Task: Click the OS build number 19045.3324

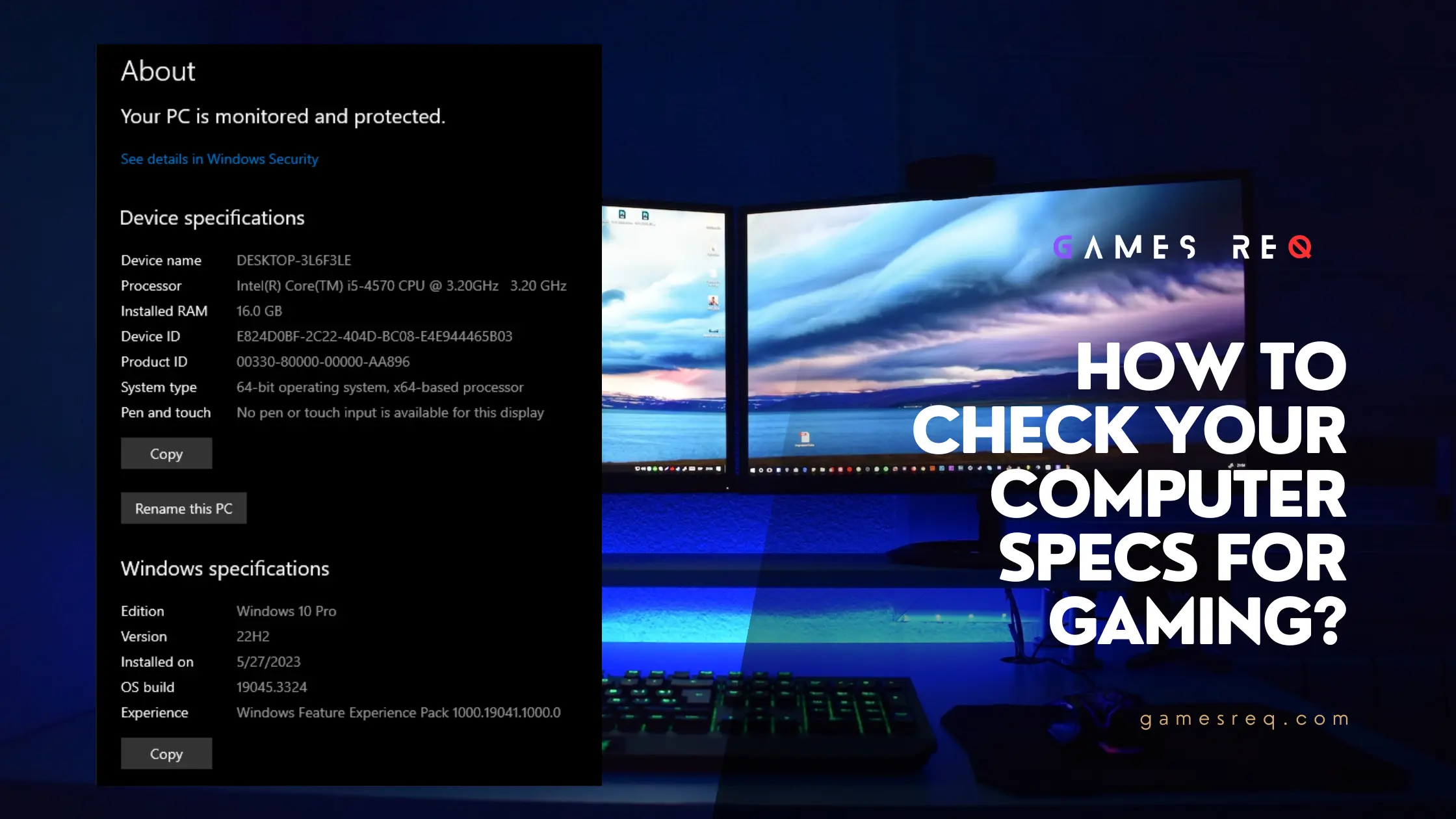Action: [272, 687]
